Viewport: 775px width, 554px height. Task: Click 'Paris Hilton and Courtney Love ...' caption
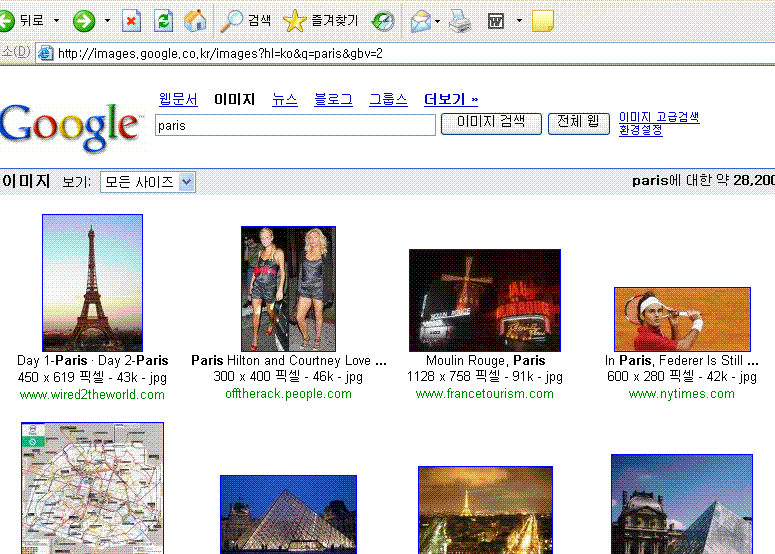(x=289, y=360)
